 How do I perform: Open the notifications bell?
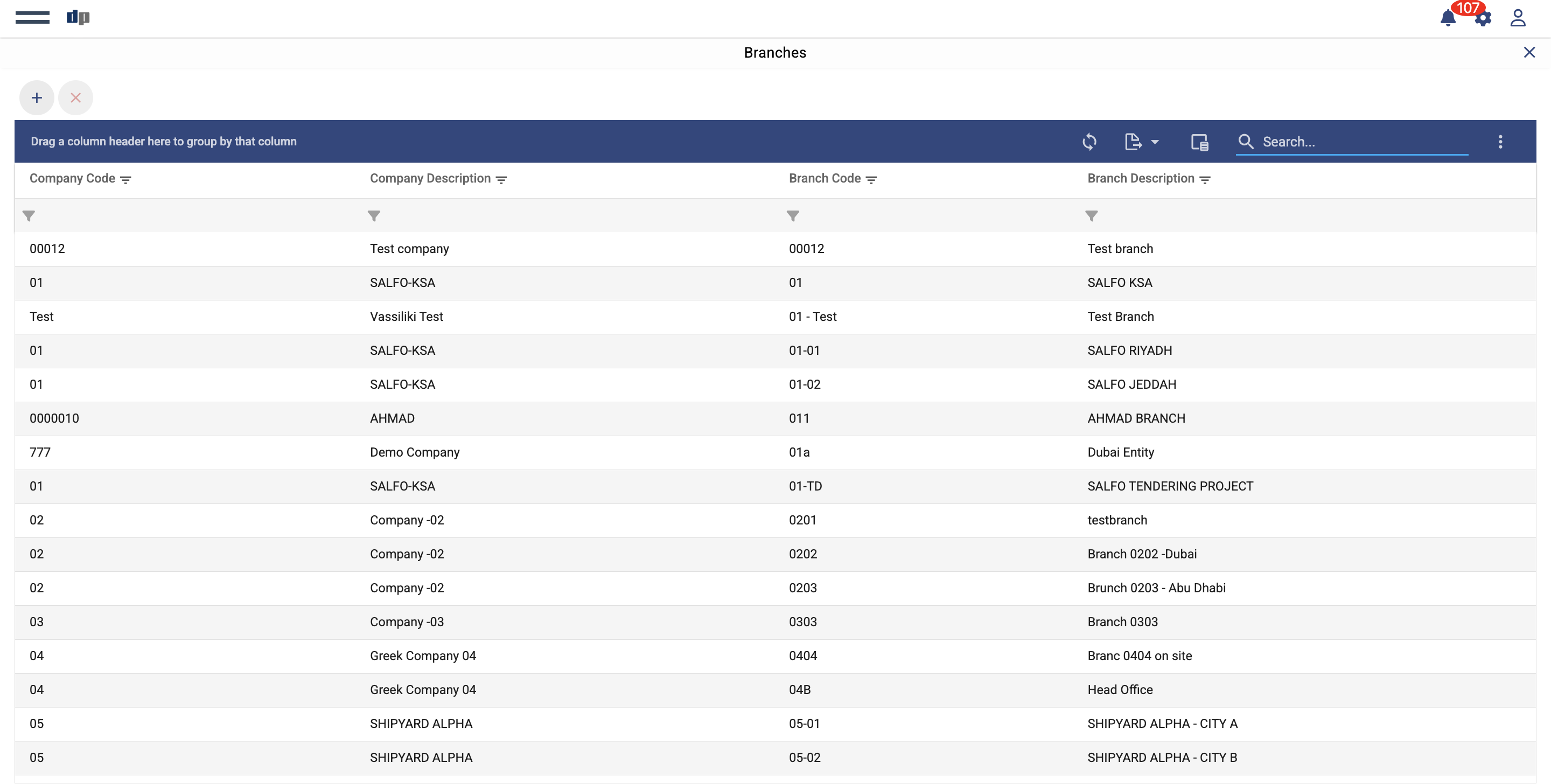1448,18
